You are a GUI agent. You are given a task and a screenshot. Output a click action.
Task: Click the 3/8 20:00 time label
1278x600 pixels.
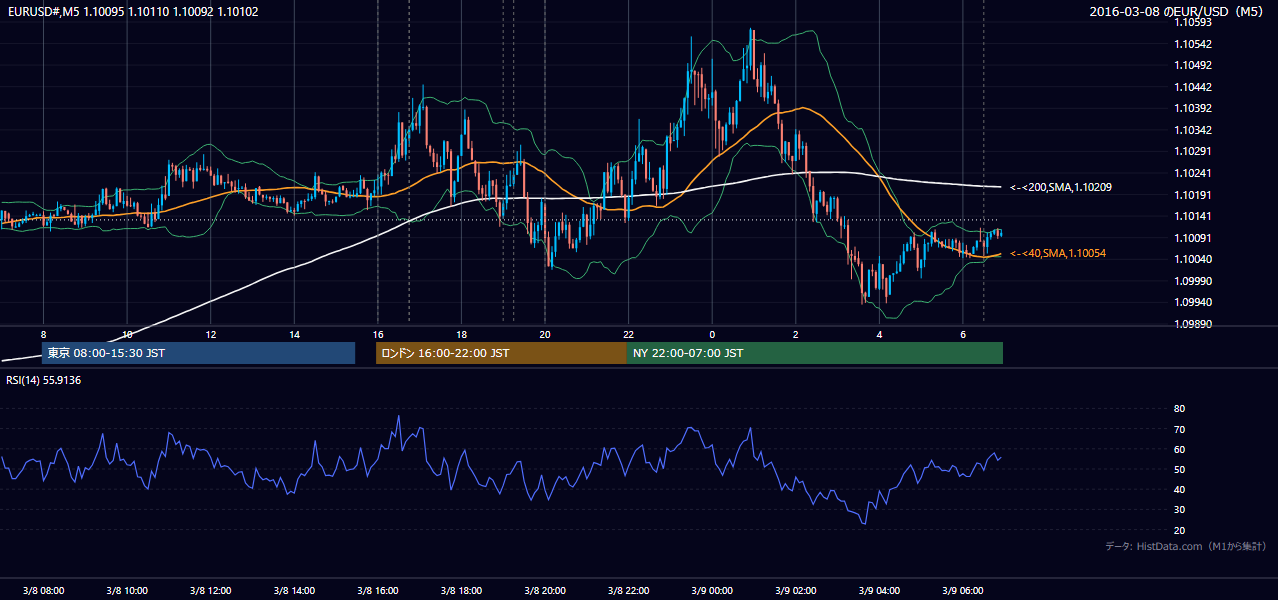[544, 591]
